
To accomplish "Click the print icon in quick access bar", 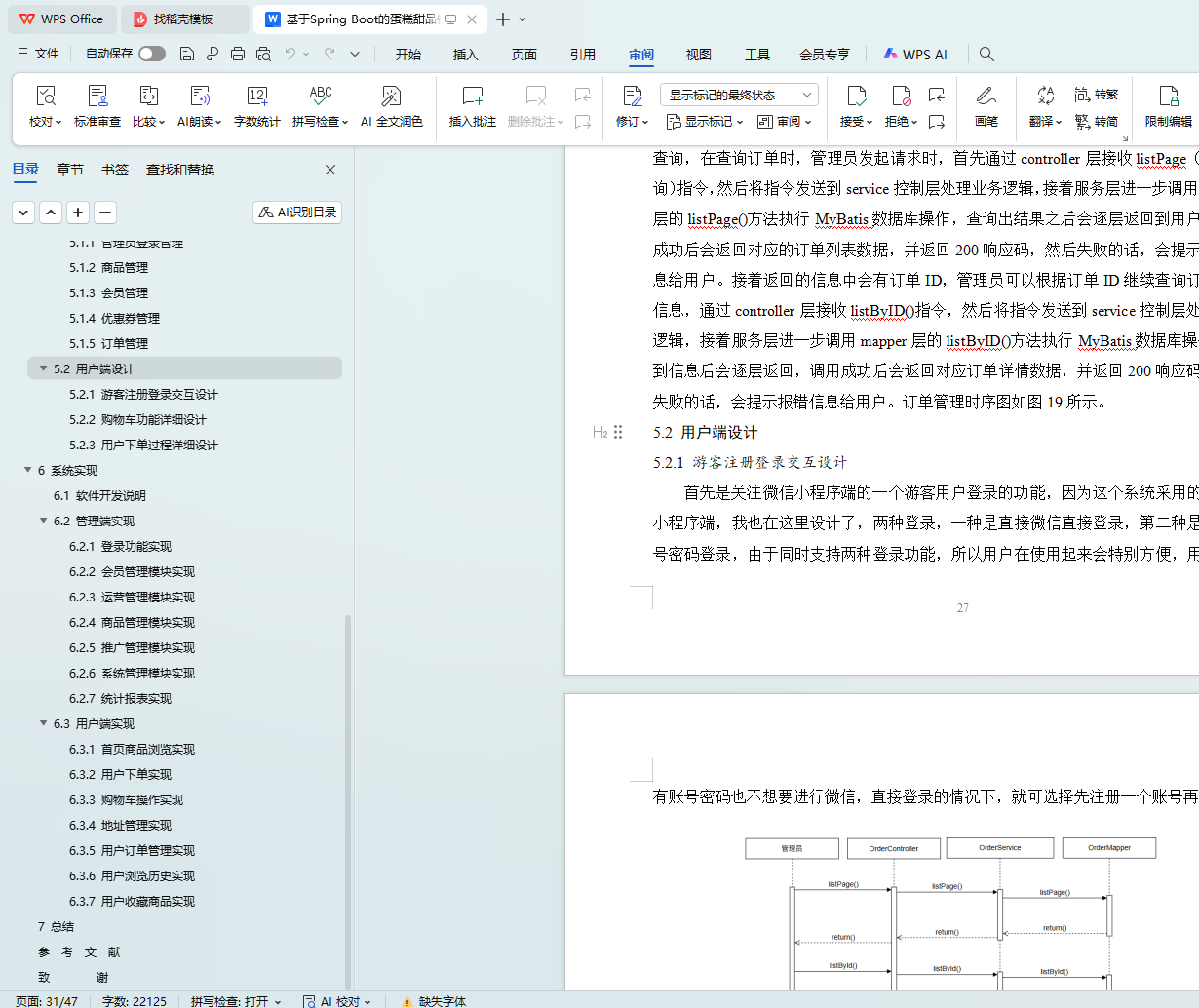I will coord(238,54).
